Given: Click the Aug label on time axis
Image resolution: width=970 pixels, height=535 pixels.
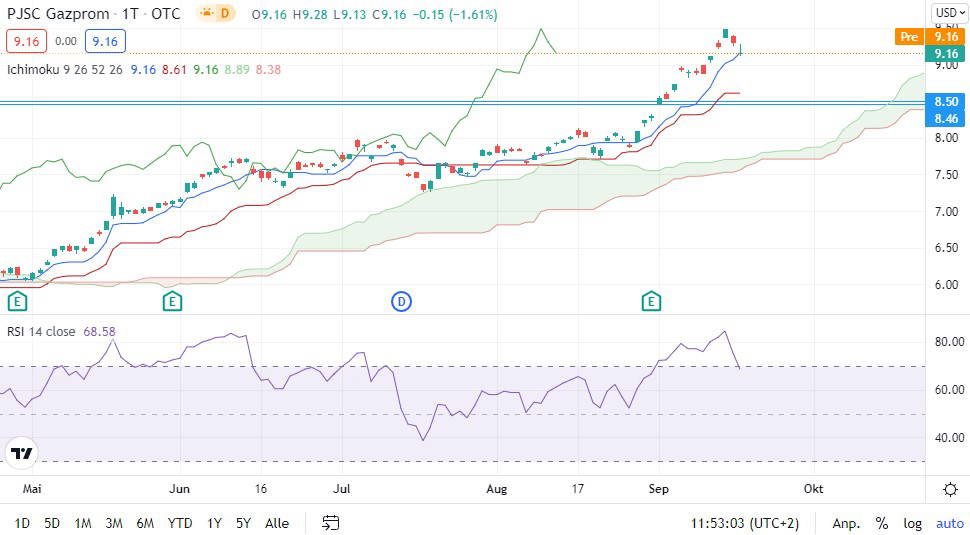Looking at the screenshot, I should (x=497, y=489).
